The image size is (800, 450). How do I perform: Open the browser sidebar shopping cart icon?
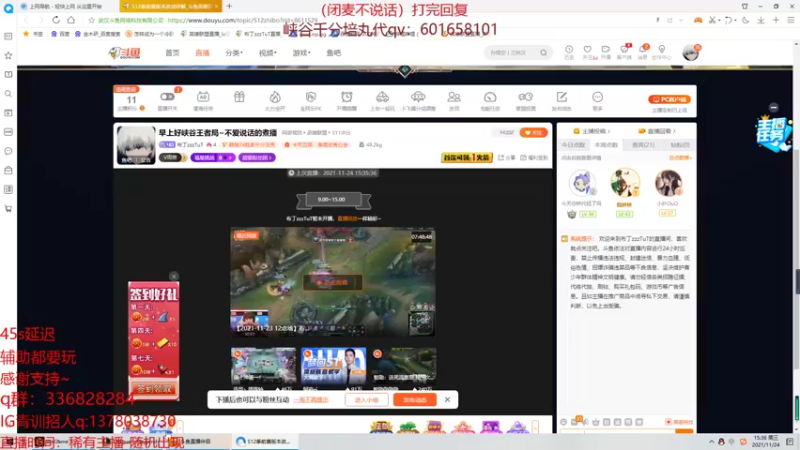[8, 209]
